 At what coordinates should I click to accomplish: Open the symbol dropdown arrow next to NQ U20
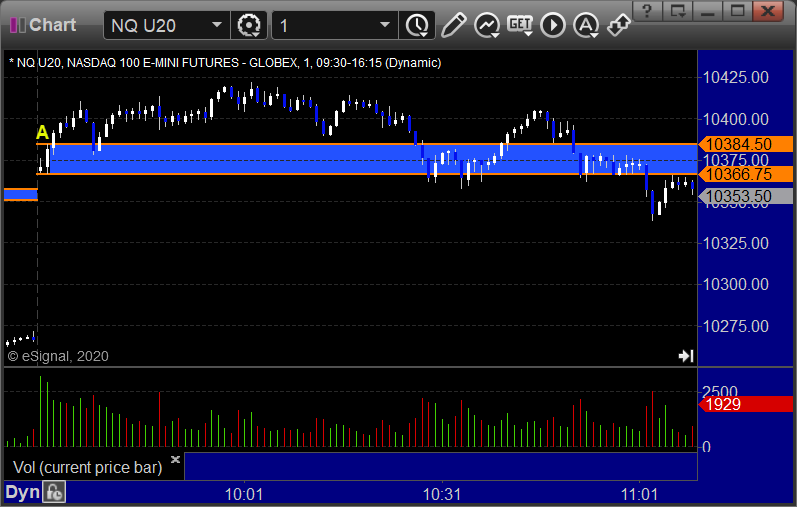click(x=217, y=25)
